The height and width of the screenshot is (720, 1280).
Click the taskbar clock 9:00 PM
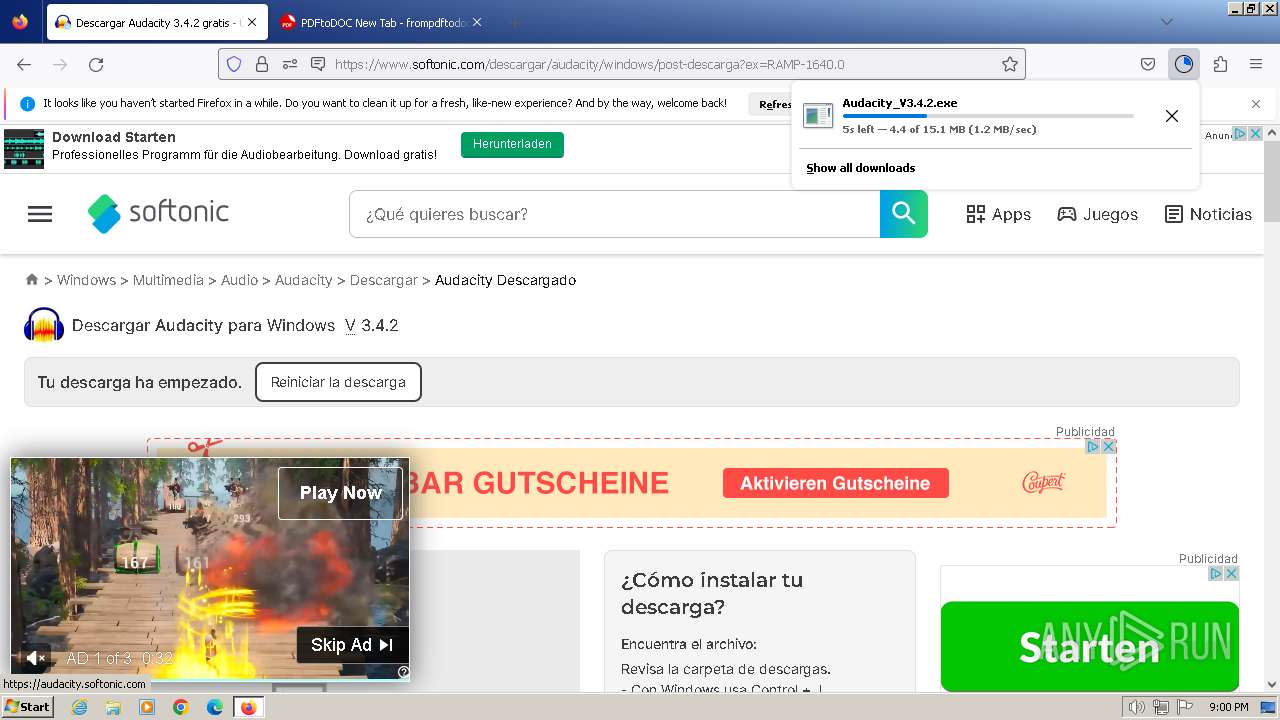(1228, 707)
